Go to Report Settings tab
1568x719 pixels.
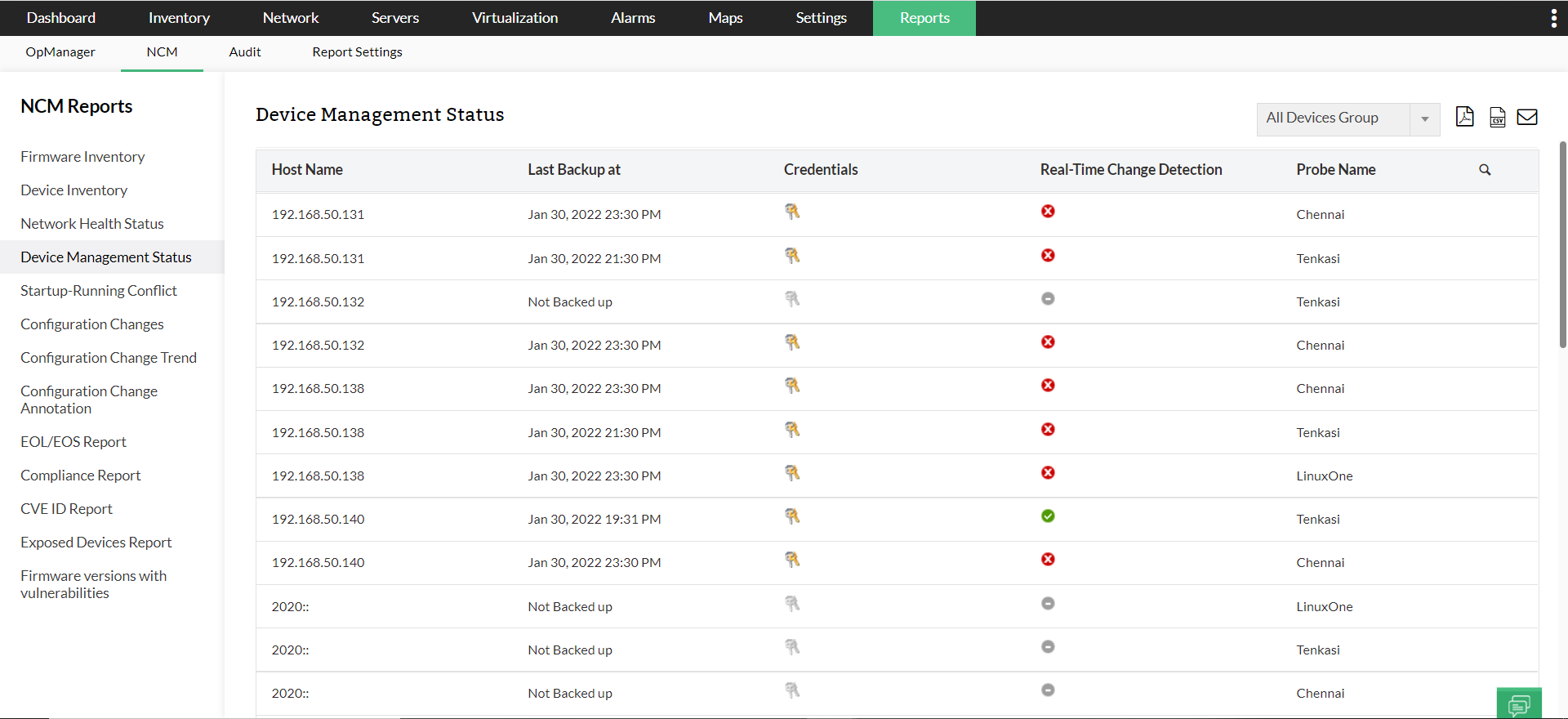click(357, 52)
